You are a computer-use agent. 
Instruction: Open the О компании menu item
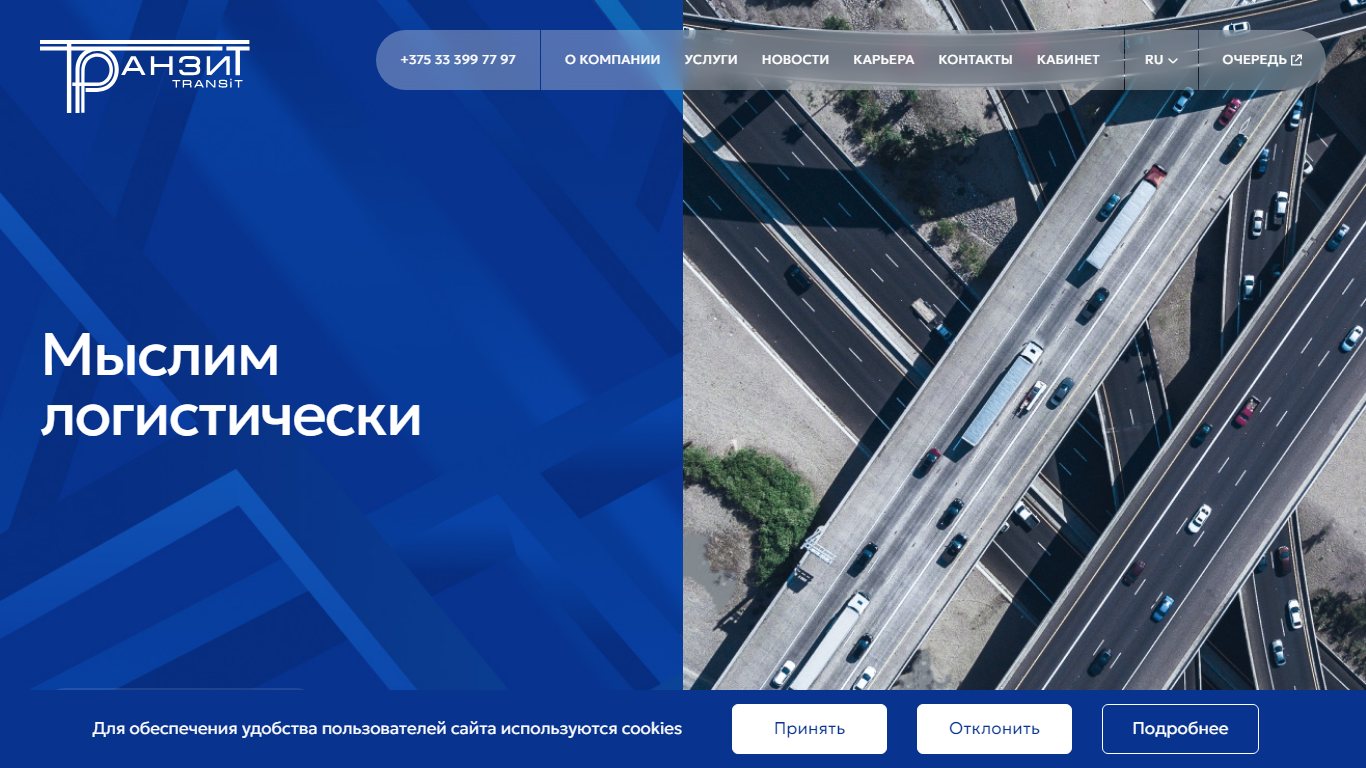(x=612, y=60)
